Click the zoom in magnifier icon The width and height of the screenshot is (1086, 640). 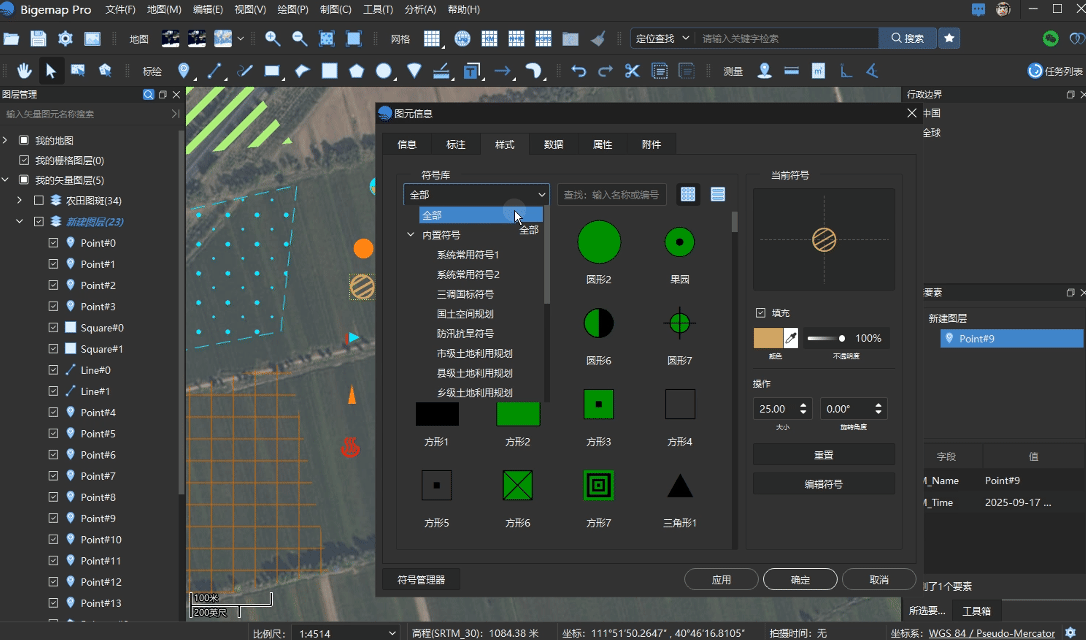[x=272, y=39]
